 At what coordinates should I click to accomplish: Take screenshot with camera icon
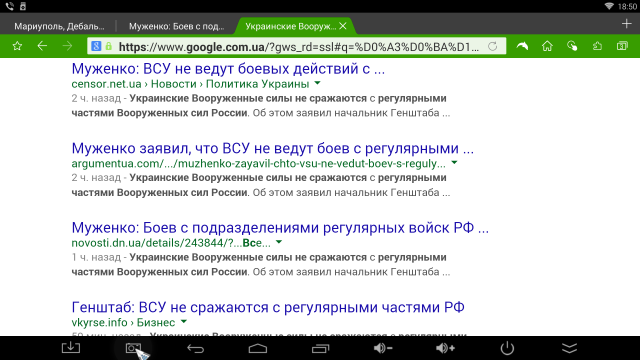pyautogui.click(x=133, y=348)
